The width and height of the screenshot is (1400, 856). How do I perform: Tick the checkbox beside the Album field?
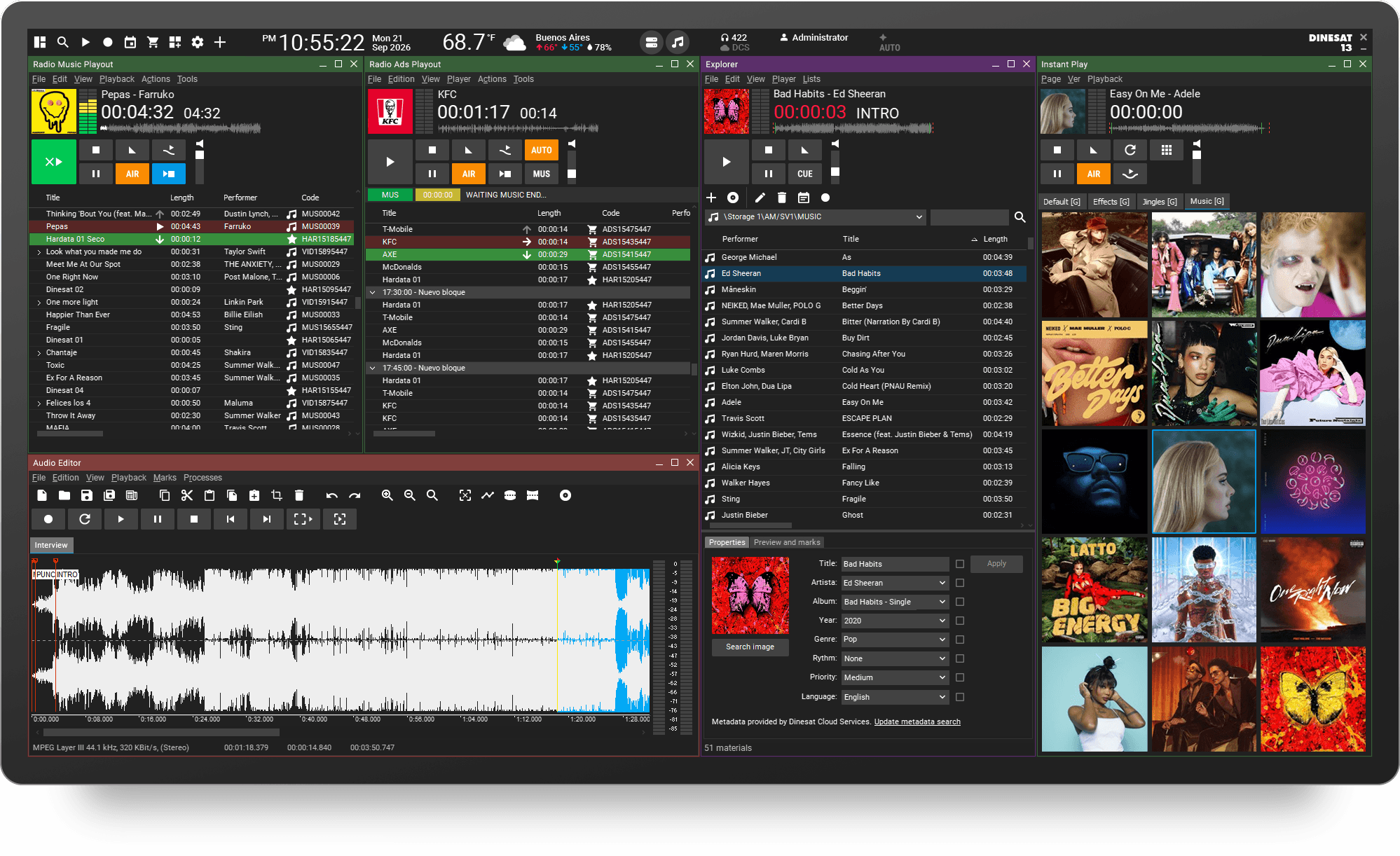(960, 602)
